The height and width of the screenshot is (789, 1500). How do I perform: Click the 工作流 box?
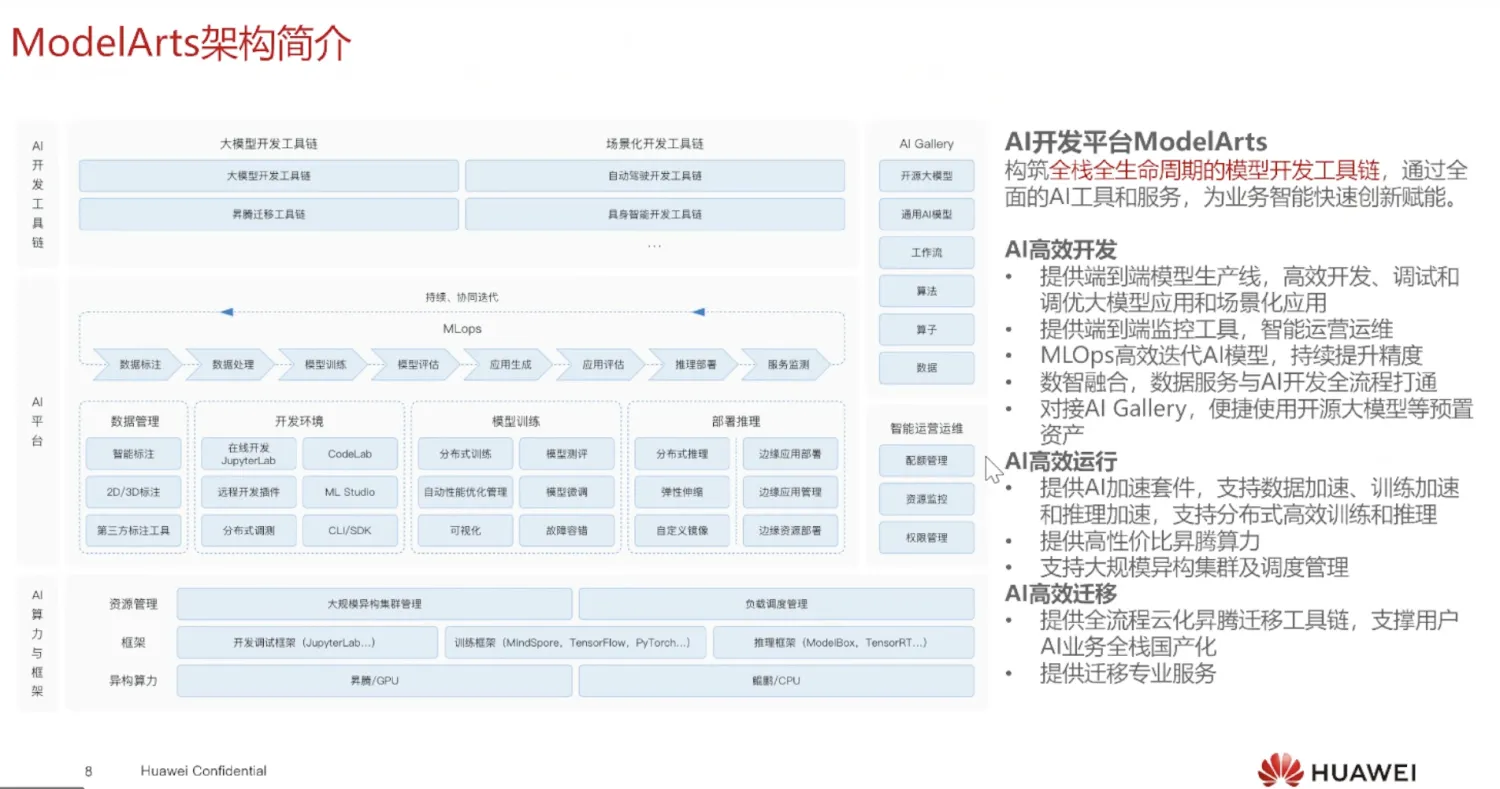click(x=927, y=253)
